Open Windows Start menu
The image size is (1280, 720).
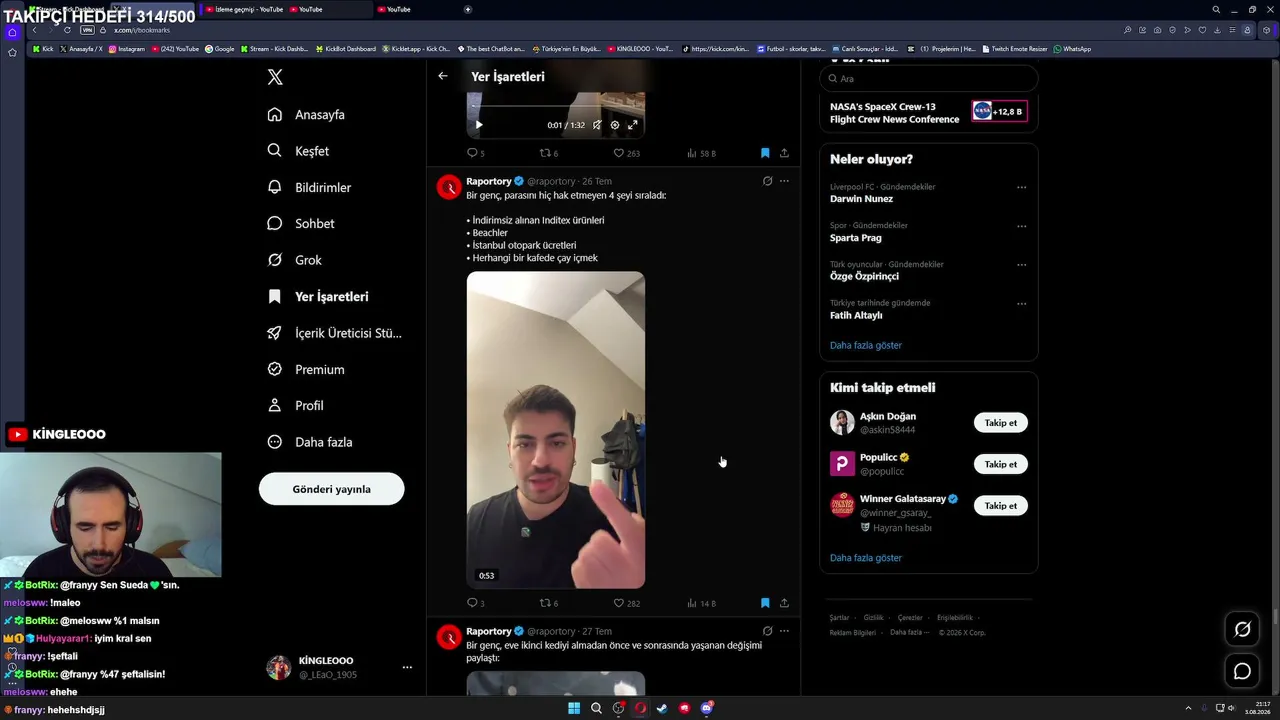click(x=574, y=708)
